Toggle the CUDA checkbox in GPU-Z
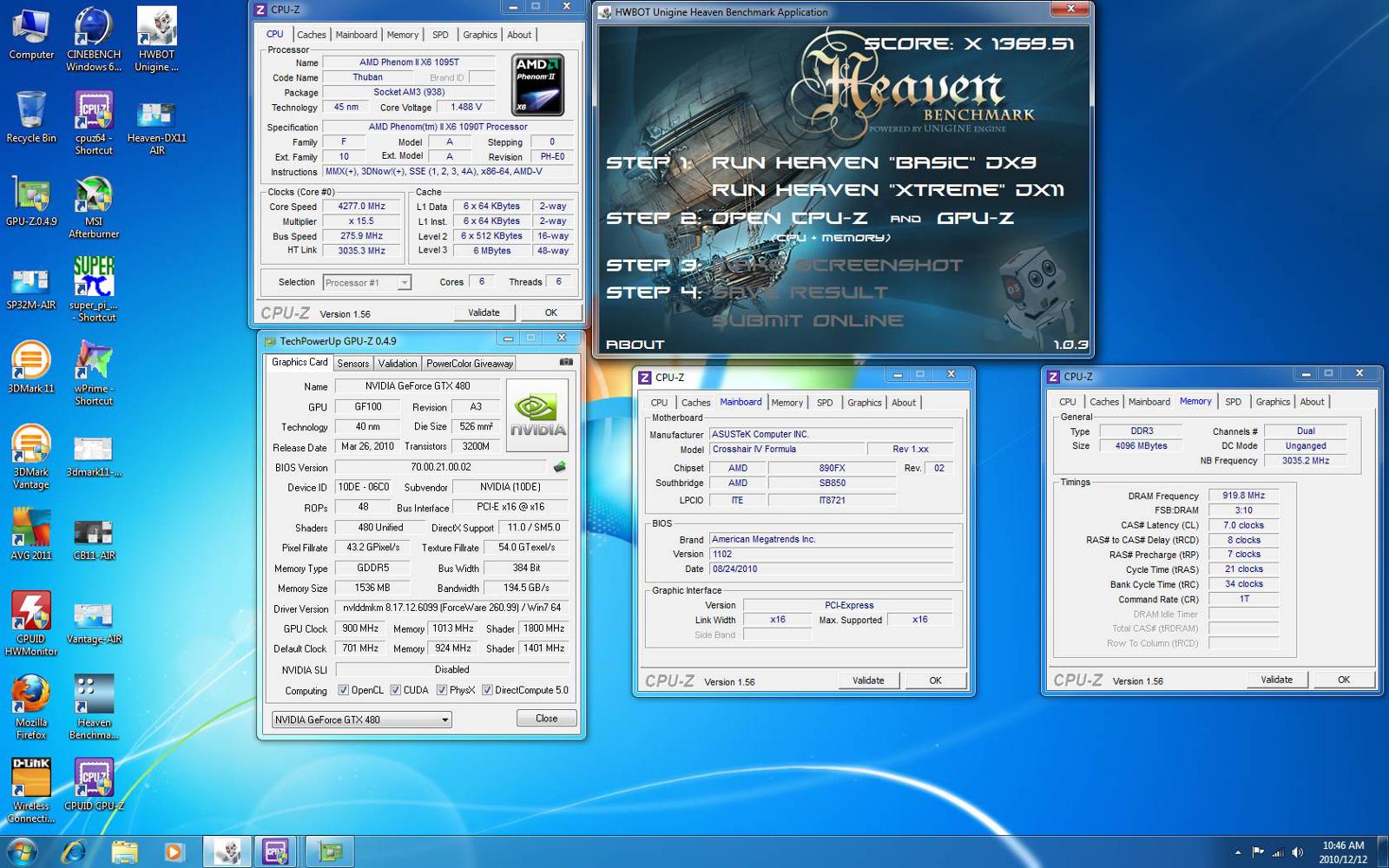The image size is (1389, 868). coord(395,690)
